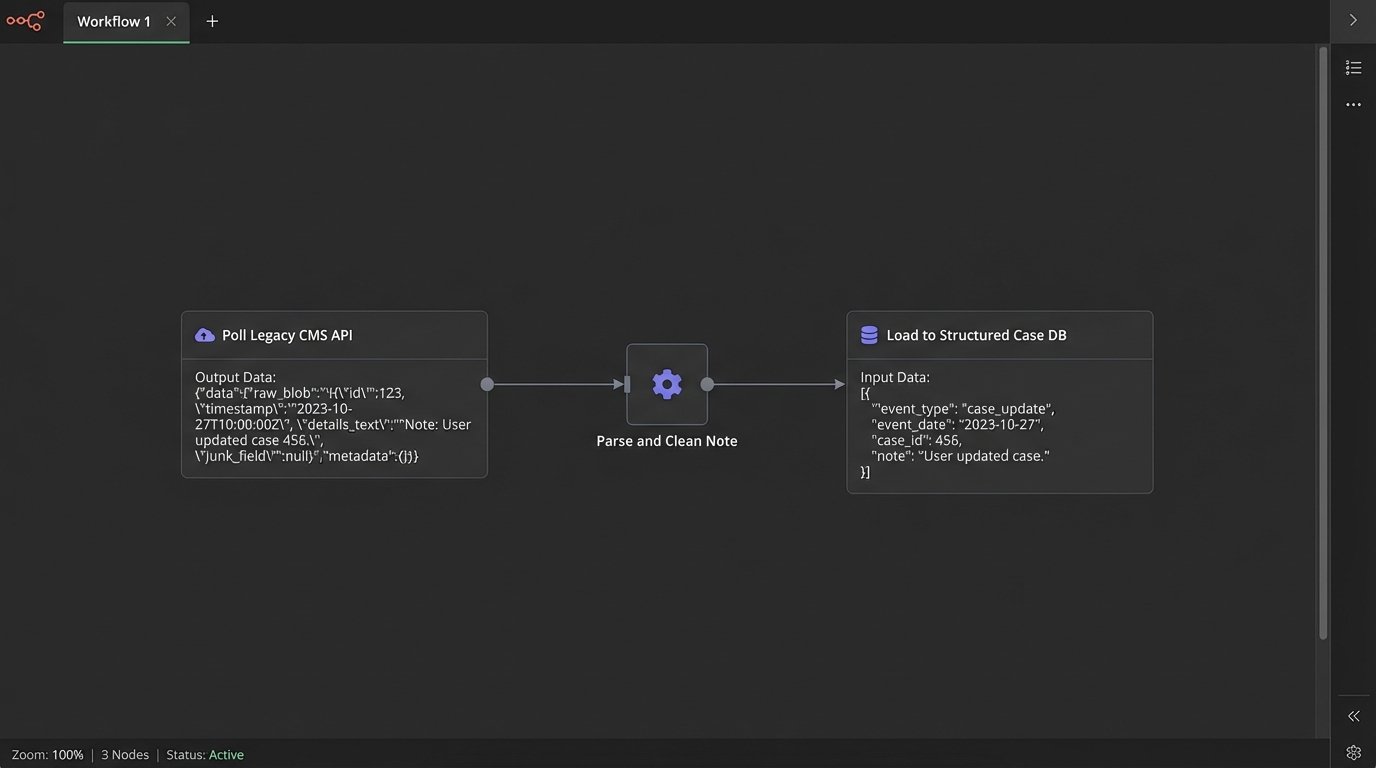Toggle the Active workflow status
This screenshot has height=768, width=1376.
tap(226, 755)
